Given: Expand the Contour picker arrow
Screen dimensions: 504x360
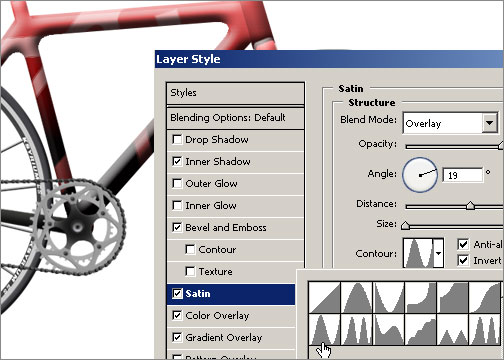Looking at the screenshot, I should [438, 253].
